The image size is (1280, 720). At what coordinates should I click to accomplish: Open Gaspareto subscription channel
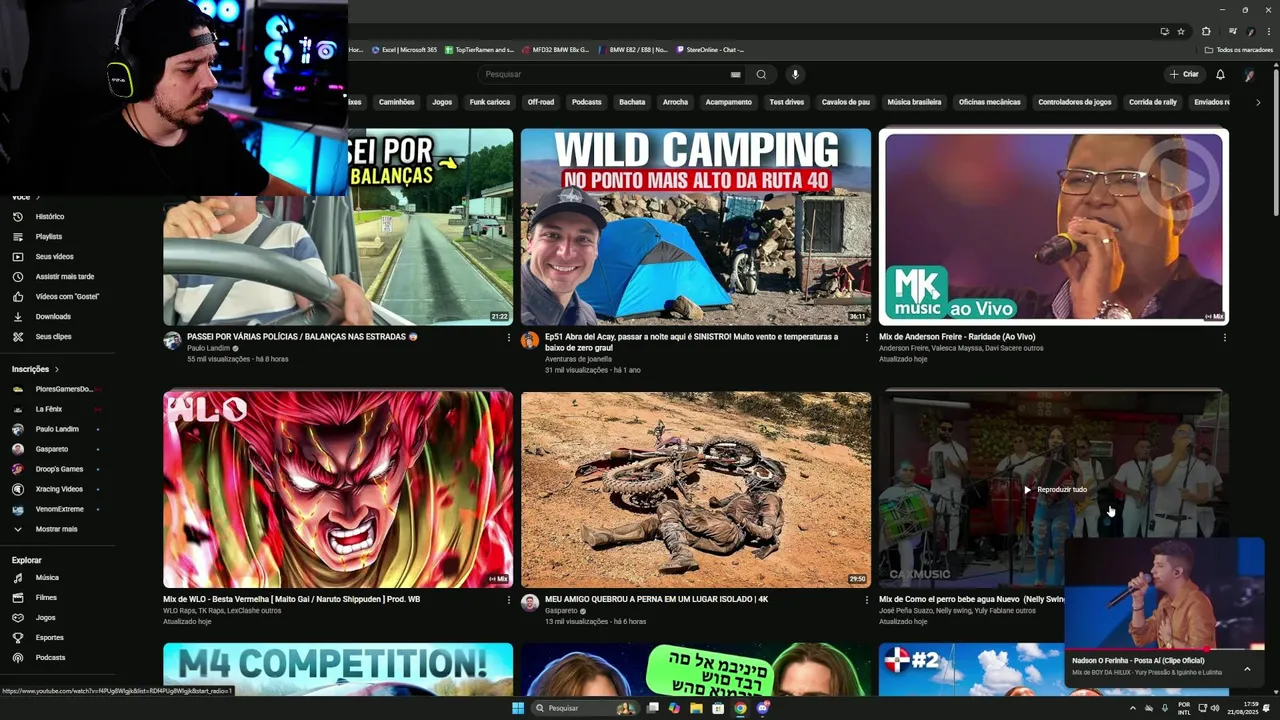pyautogui.click(x=52, y=449)
